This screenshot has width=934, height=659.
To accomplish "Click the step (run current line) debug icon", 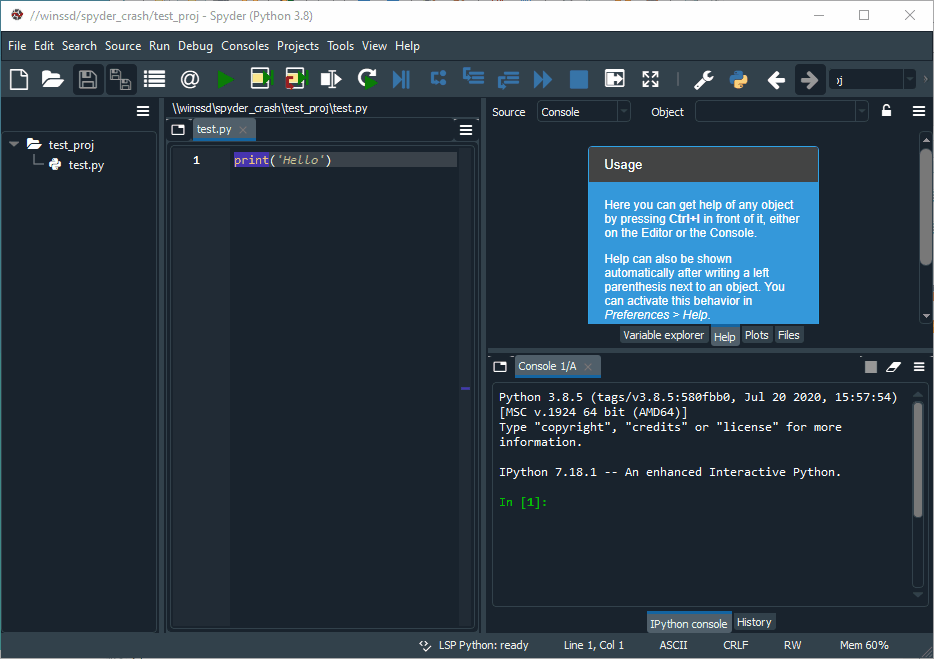I will 438,78.
